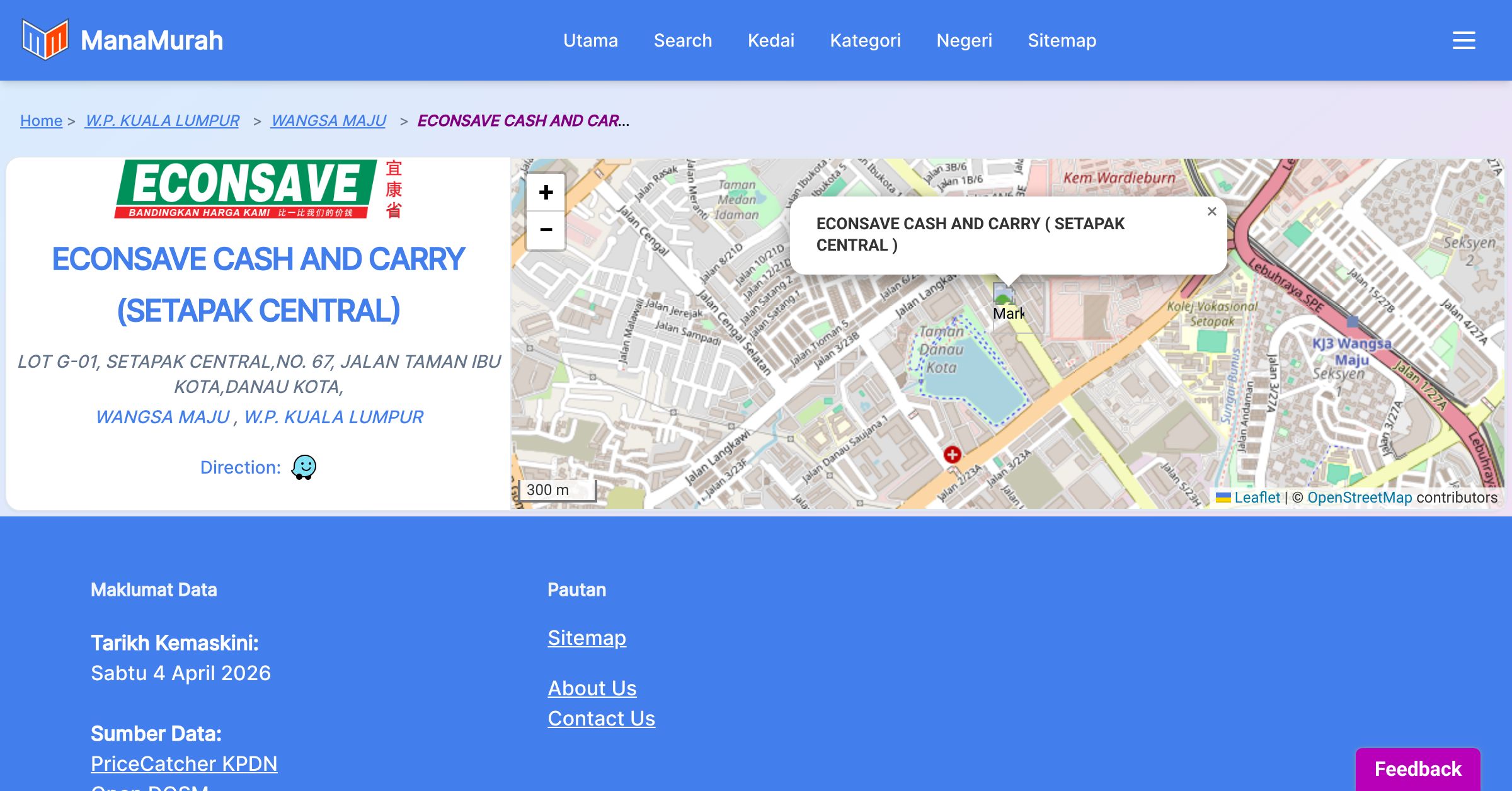This screenshot has width=1512, height=791.
Task: Zoom out on the map
Action: click(x=546, y=230)
